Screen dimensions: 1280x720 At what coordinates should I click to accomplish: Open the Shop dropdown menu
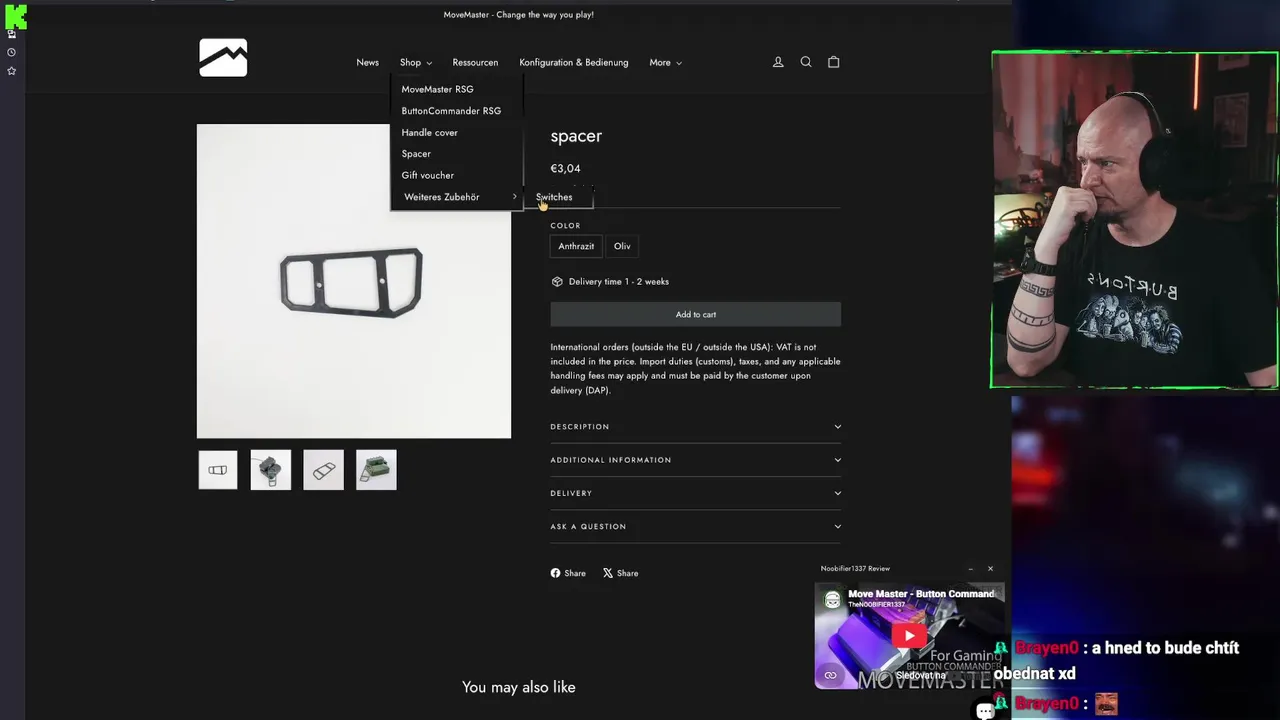416,62
